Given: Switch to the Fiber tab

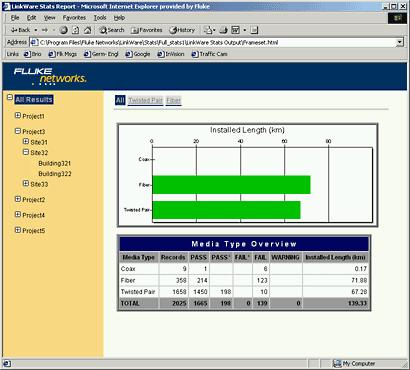Looking at the screenshot, I should click(173, 100).
